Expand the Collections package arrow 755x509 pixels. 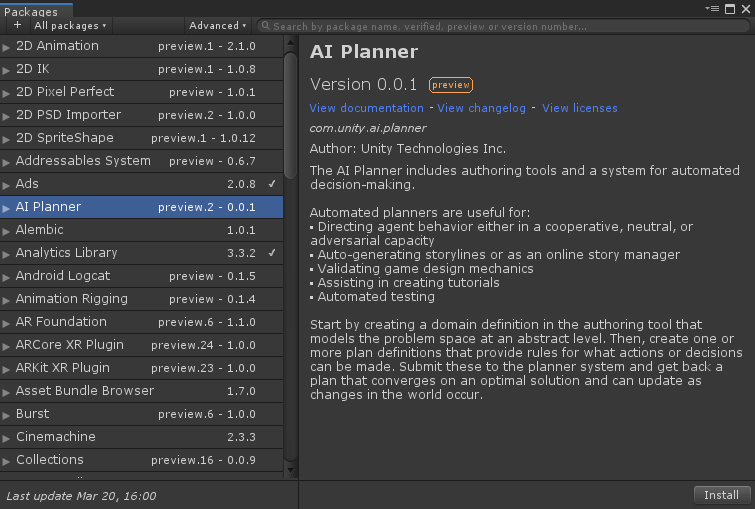click(6, 461)
